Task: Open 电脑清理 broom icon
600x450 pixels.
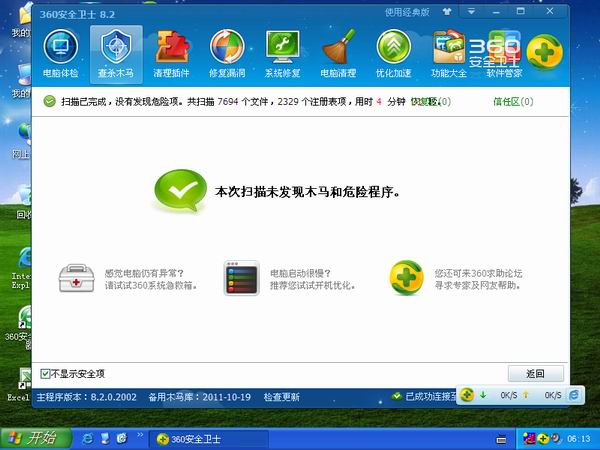Action: coord(338,54)
